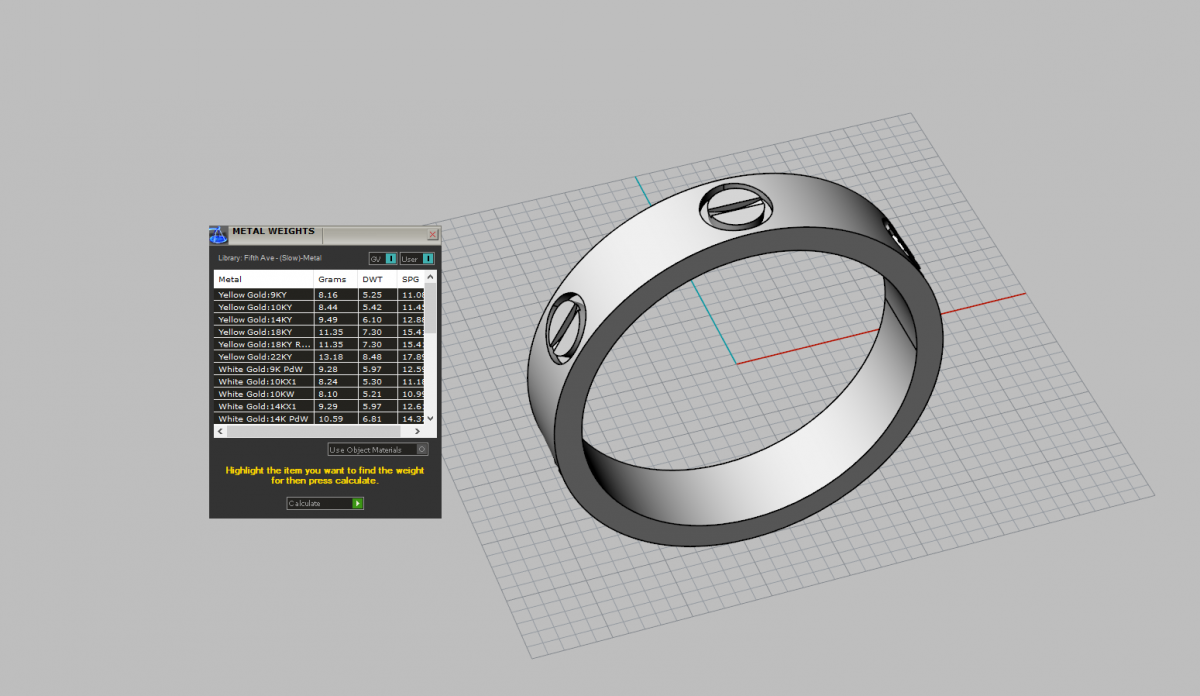1200x696 pixels.
Task: Select the Yellow Gold:18KY row
Action: tap(319, 332)
